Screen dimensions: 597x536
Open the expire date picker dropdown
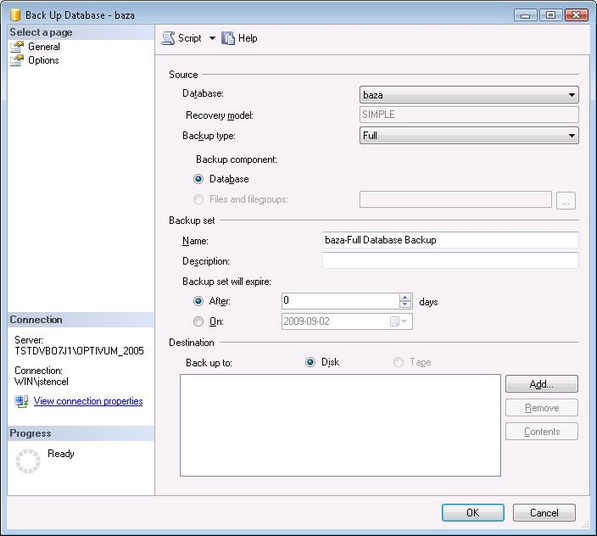(399, 322)
